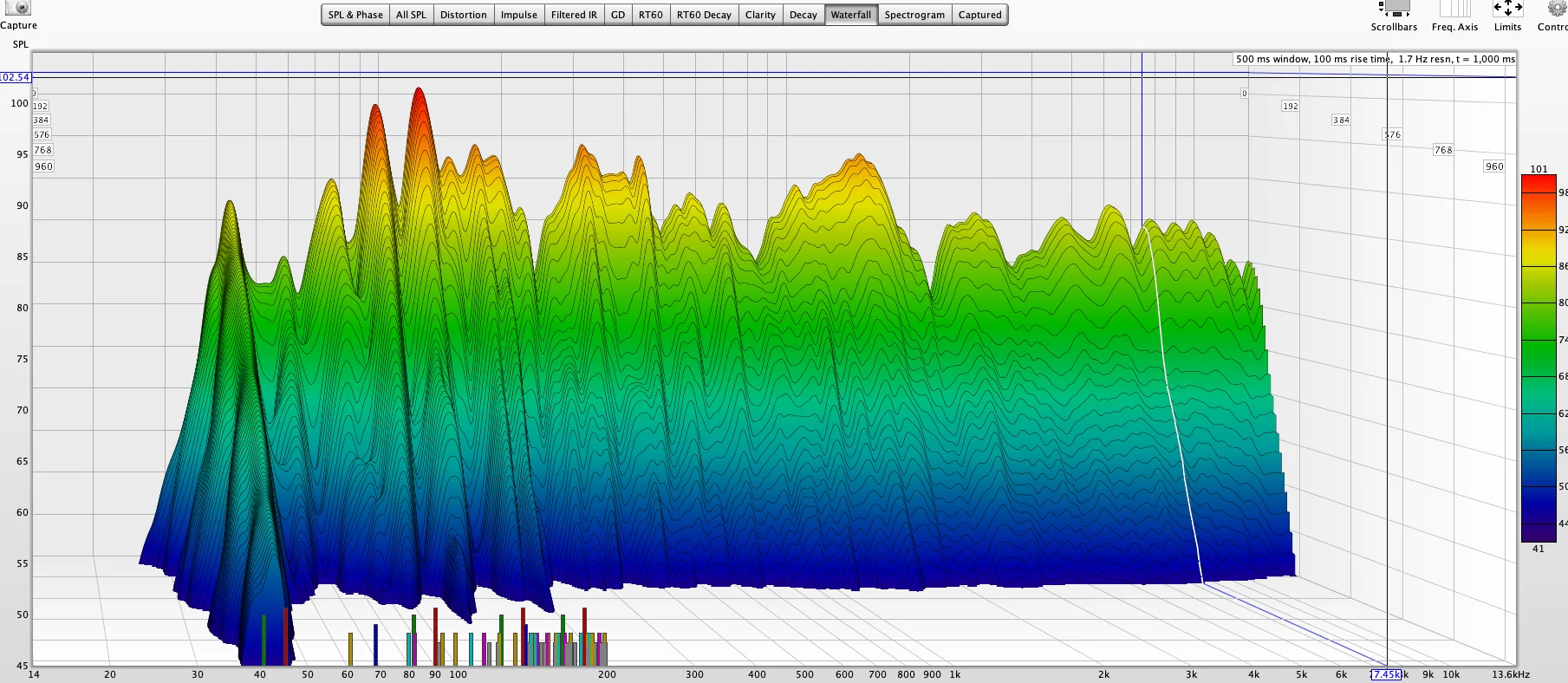Switch to the All SPL tab

411,15
